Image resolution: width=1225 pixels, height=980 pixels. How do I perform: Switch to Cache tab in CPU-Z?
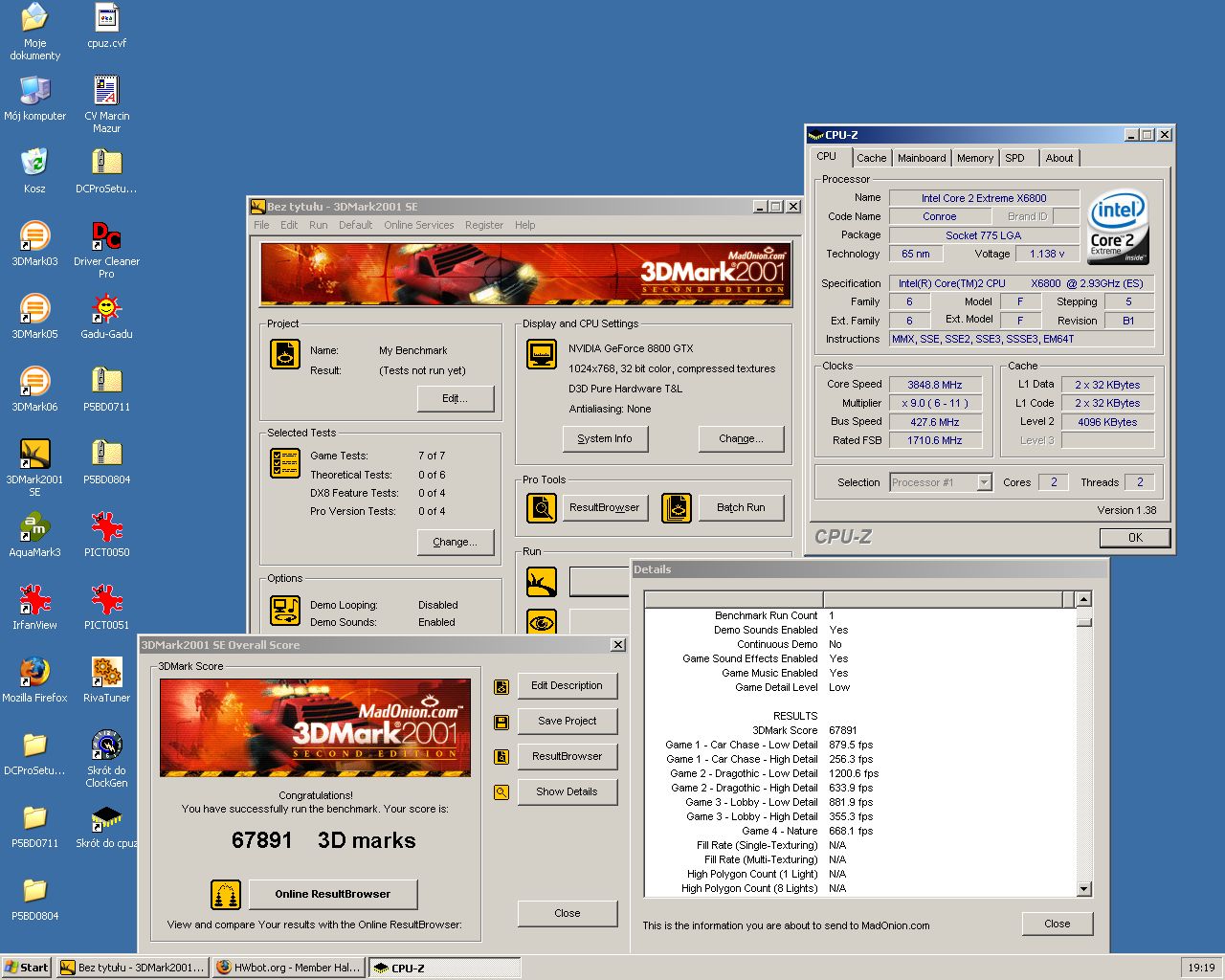871,158
